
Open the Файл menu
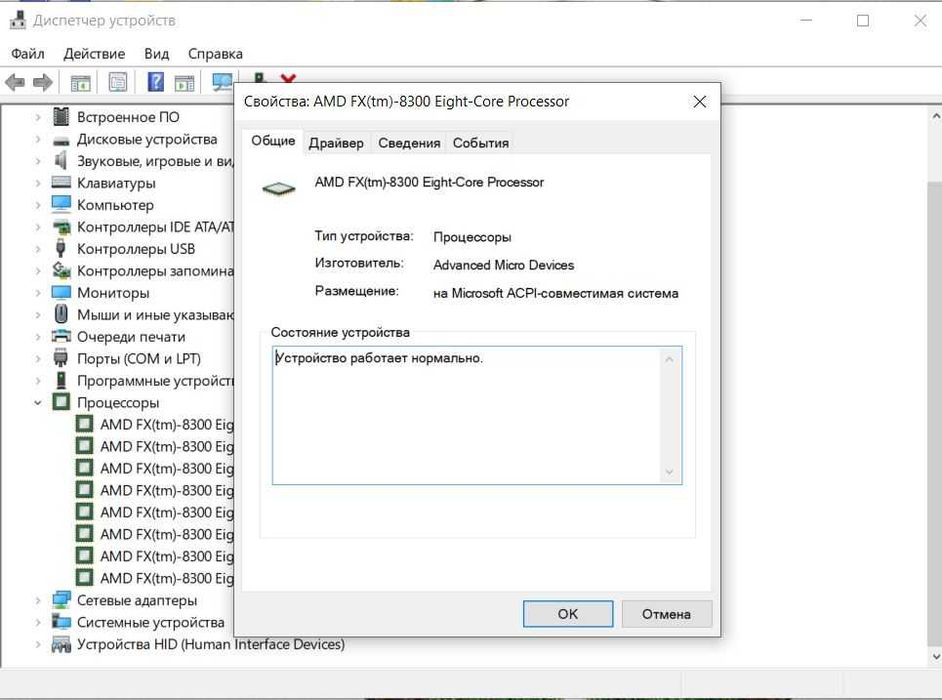point(28,54)
